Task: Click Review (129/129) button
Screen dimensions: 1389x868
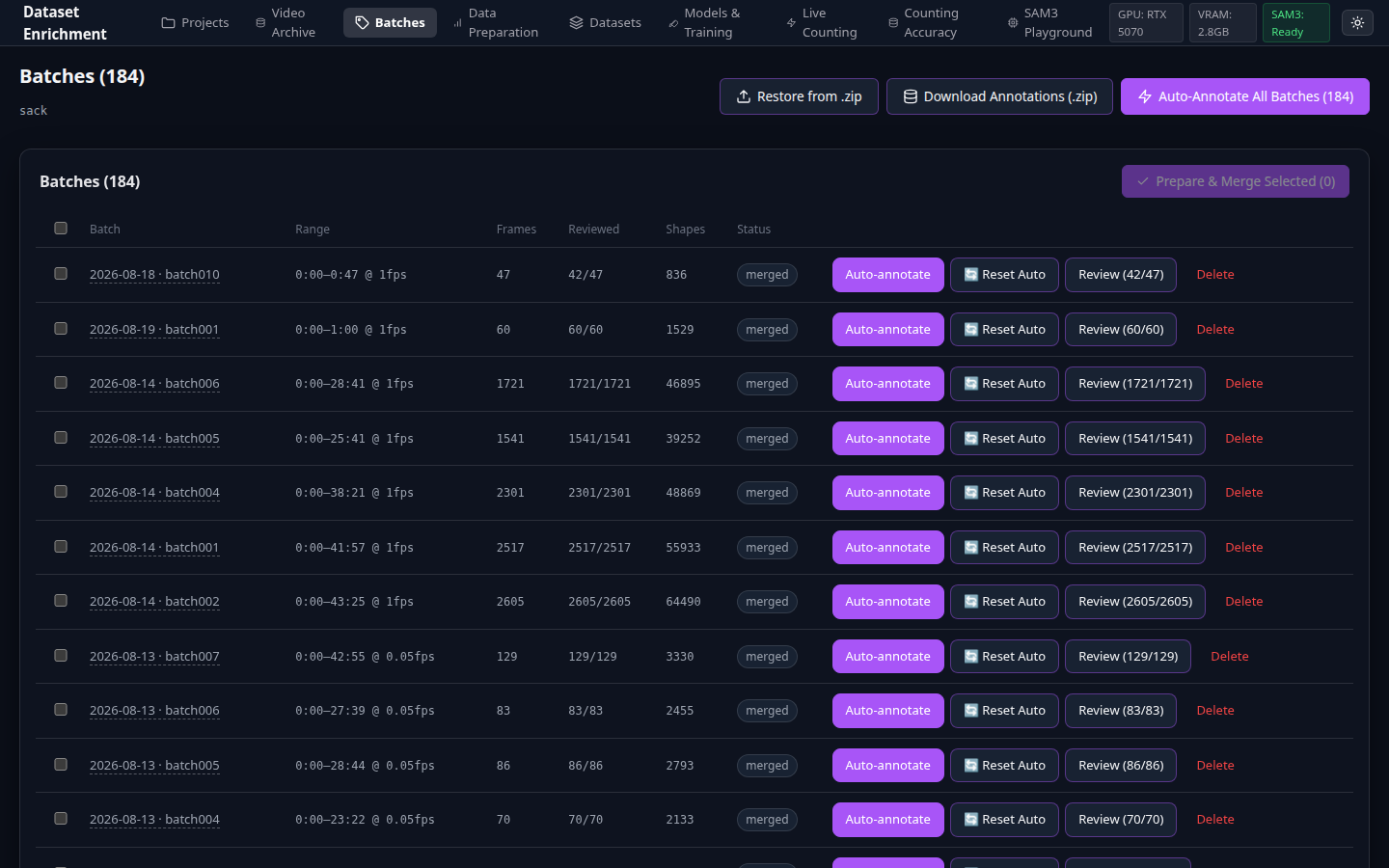Action: 1128,657
